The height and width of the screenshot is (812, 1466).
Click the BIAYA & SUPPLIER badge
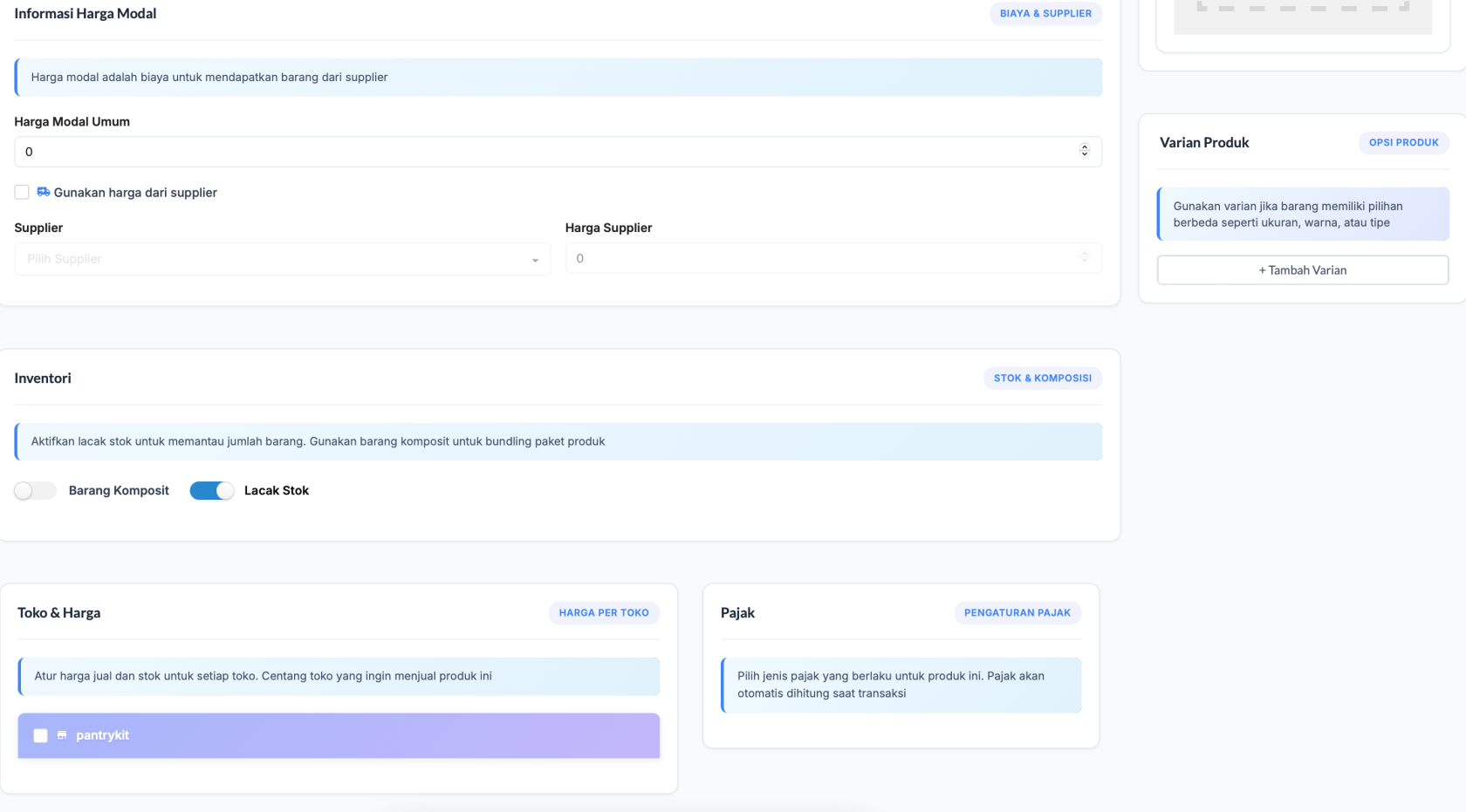tap(1045, 14)
